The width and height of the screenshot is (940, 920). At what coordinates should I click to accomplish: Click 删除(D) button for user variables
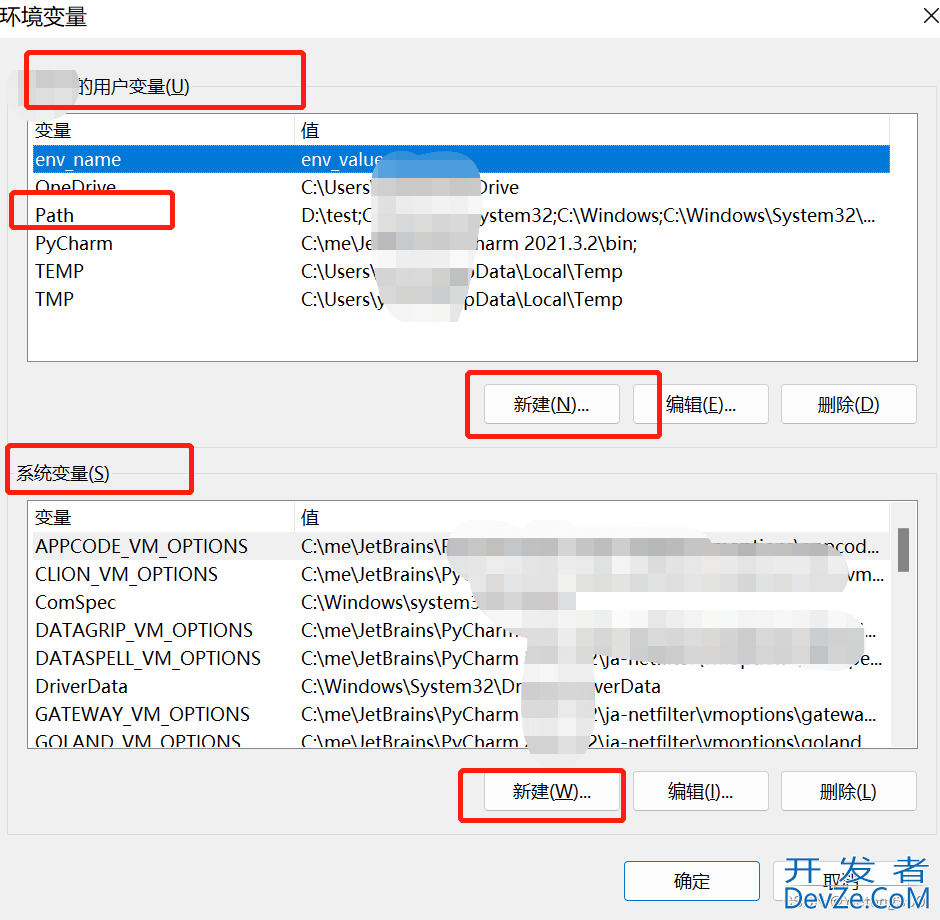click(x=848, y=405)
